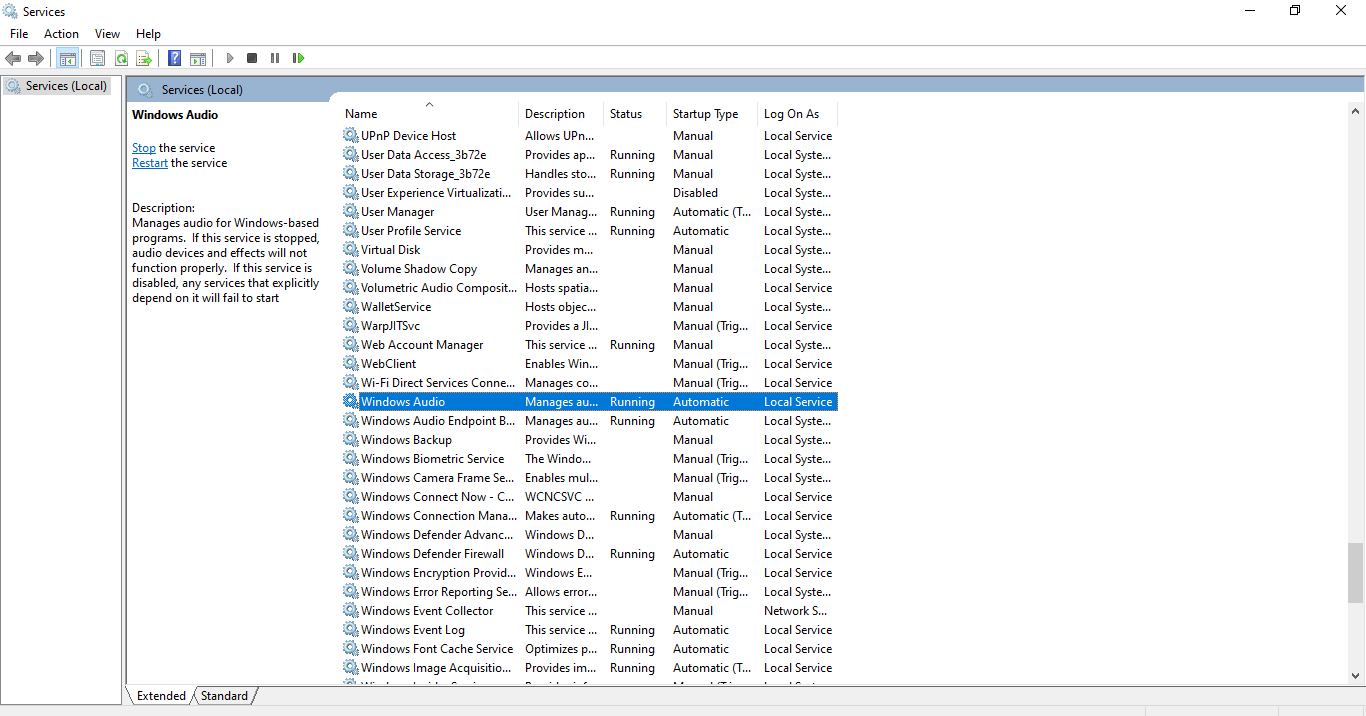Click the vertical scrollbar thumb
This screenshot has width=1366, height=716.
coord(1355,573)
